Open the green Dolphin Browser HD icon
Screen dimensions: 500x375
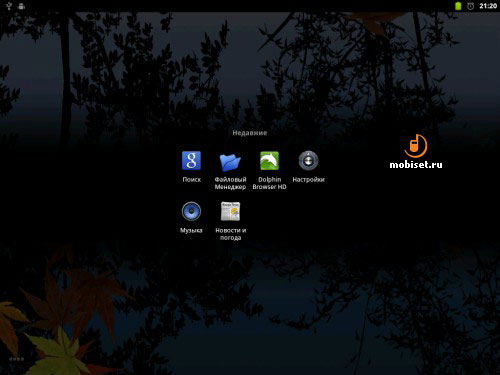pos(269,161)
